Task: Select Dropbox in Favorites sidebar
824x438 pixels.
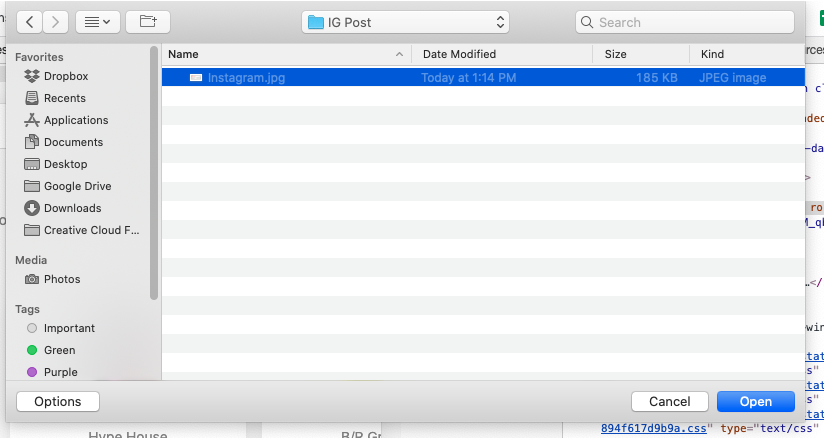Action: (x=65, y=76)
